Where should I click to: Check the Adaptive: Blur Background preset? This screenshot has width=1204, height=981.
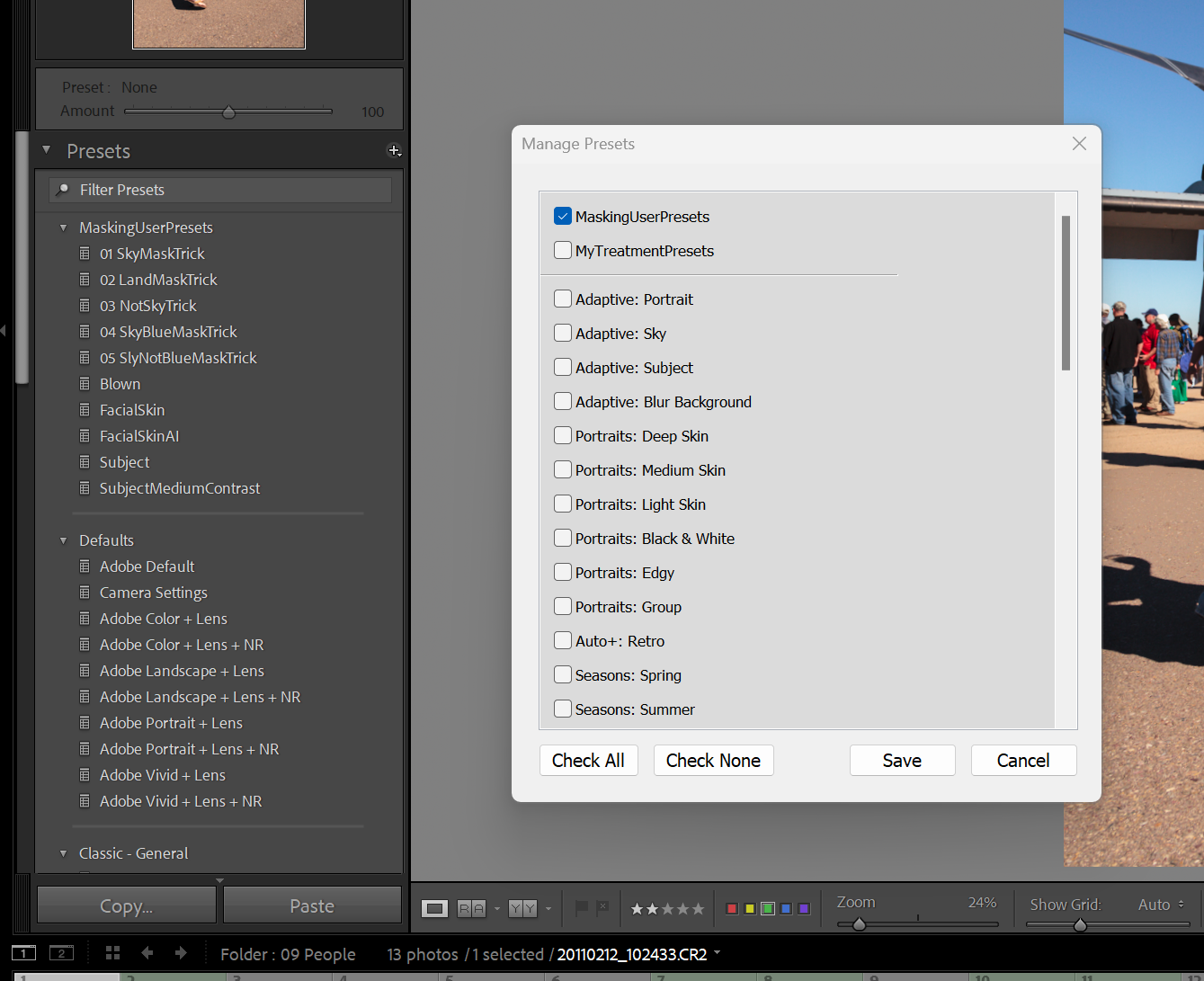click(x=562, y=401)
